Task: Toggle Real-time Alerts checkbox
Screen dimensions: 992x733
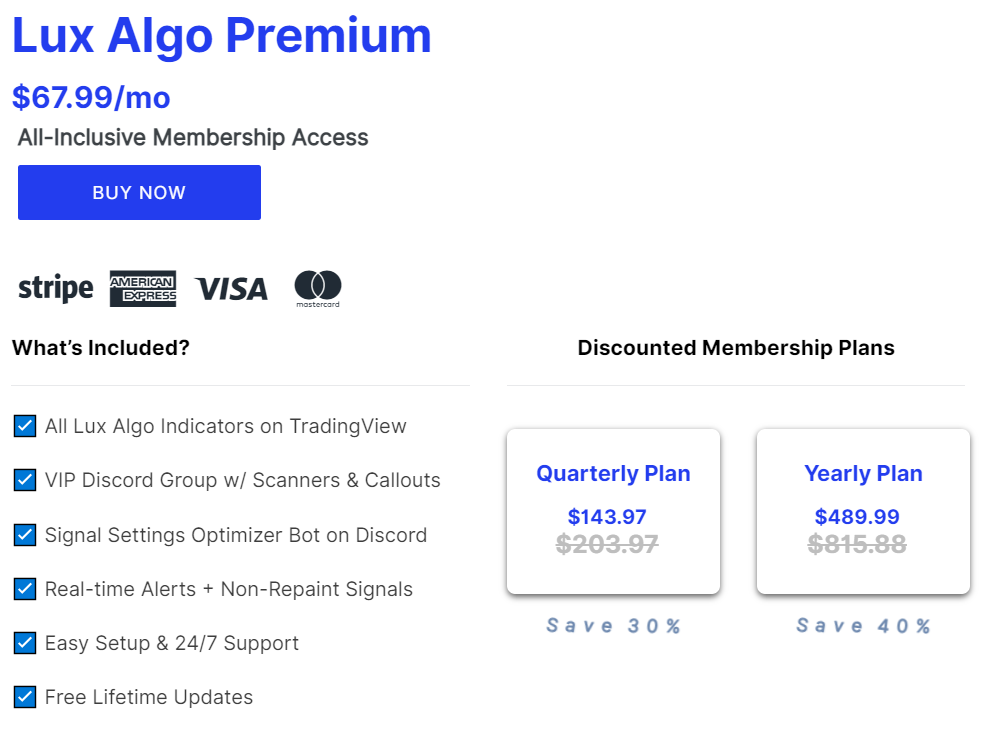Action: [x=25, y=589]
